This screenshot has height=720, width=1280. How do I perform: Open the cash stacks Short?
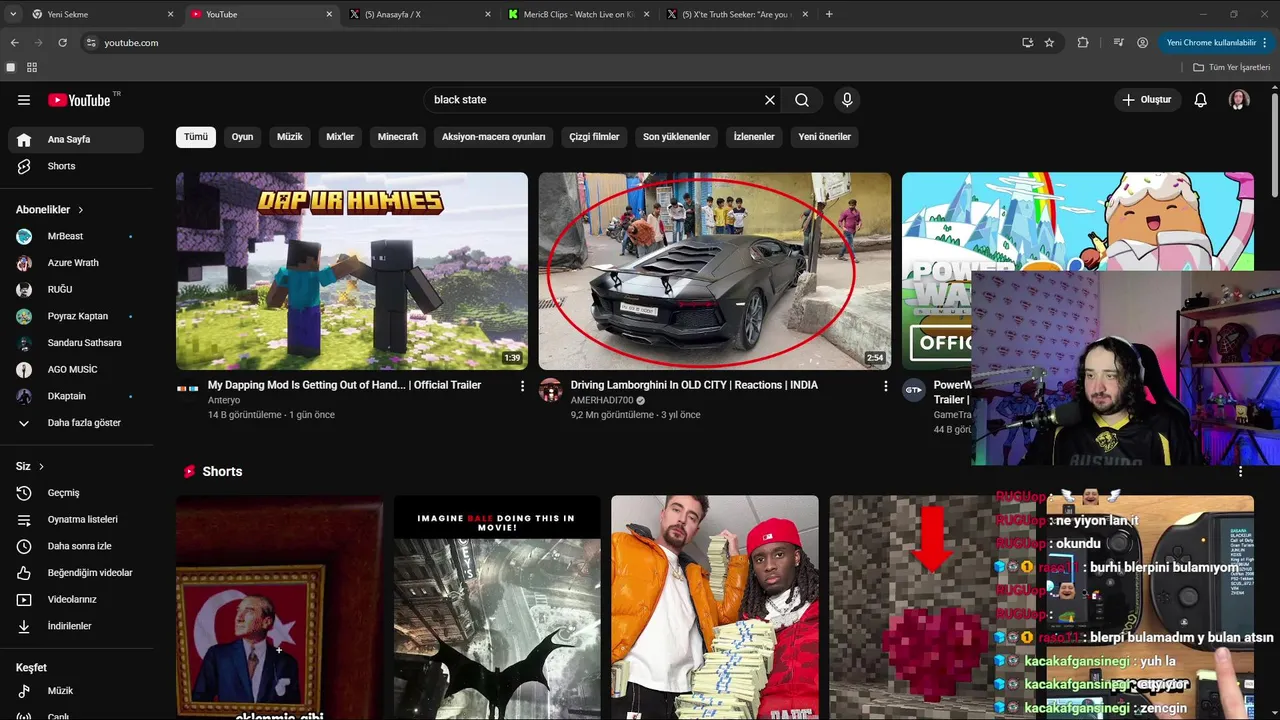pos(715,608)
